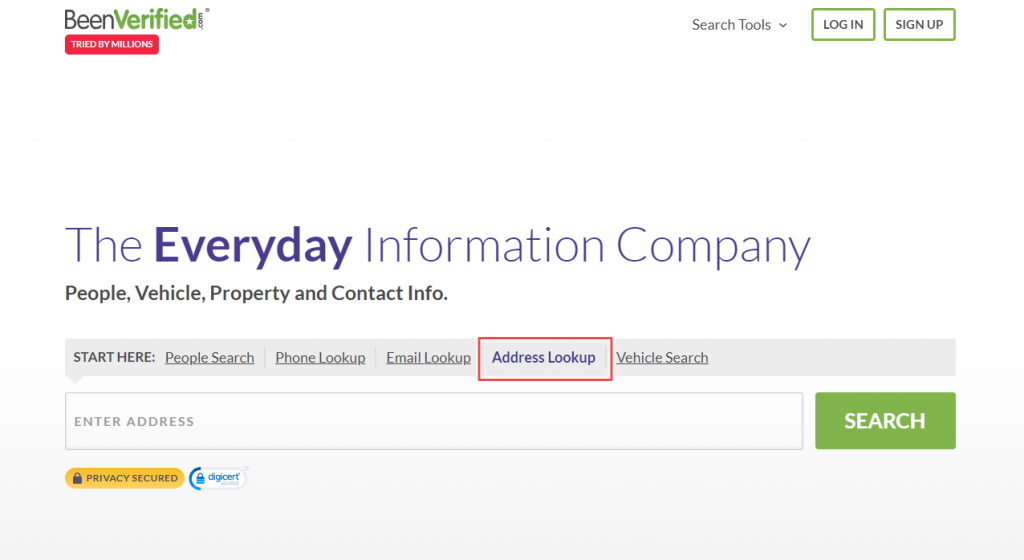Click the green SEARCH button
This screenshot has width=1024, height=560.
pos(884,421)
